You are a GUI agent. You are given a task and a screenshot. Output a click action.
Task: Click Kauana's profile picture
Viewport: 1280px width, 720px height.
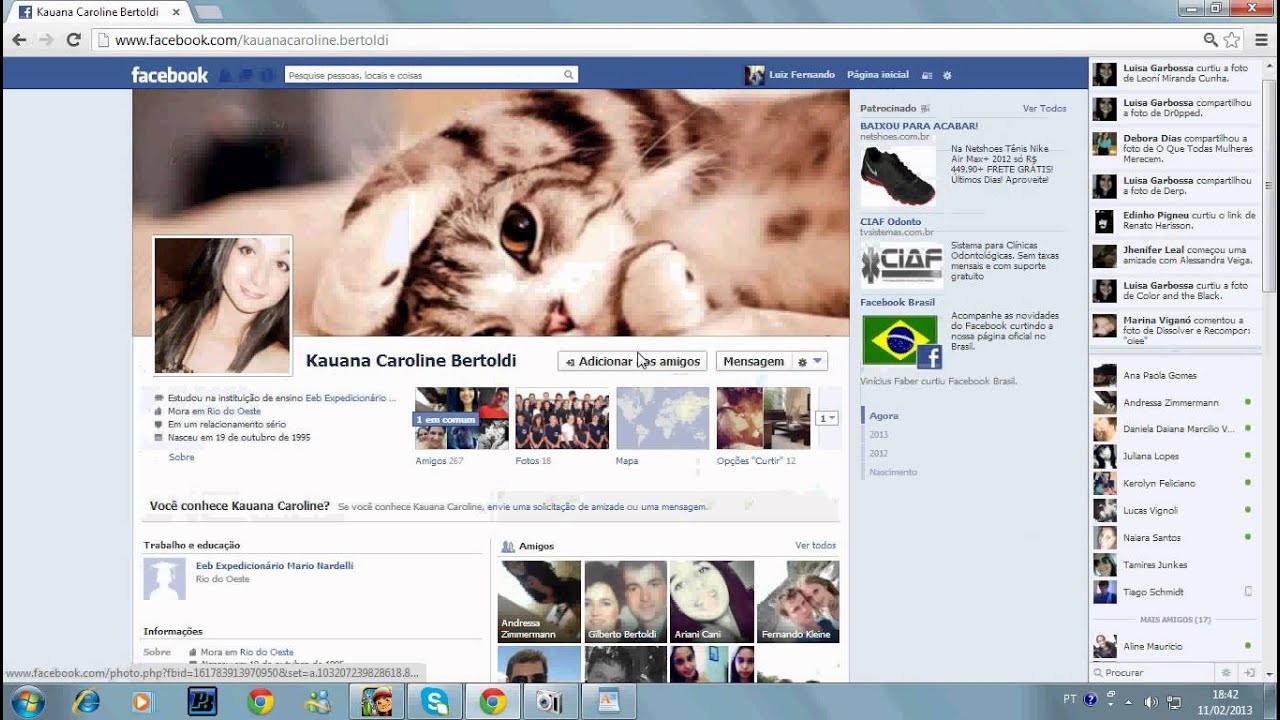point(222,306)
